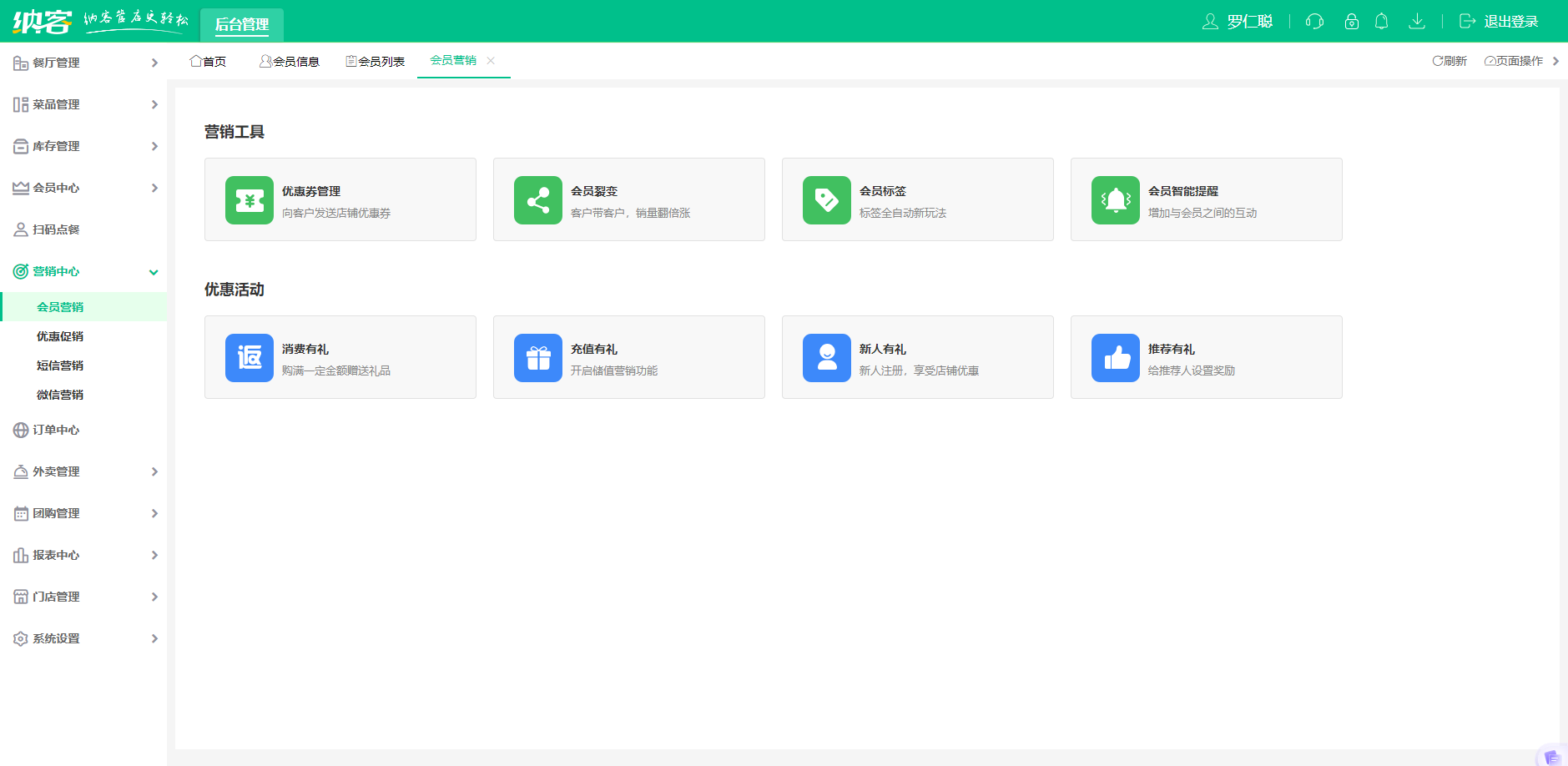
Task: Select 优惠促销 in the sidebar submenu
Action: click(60, 336)
